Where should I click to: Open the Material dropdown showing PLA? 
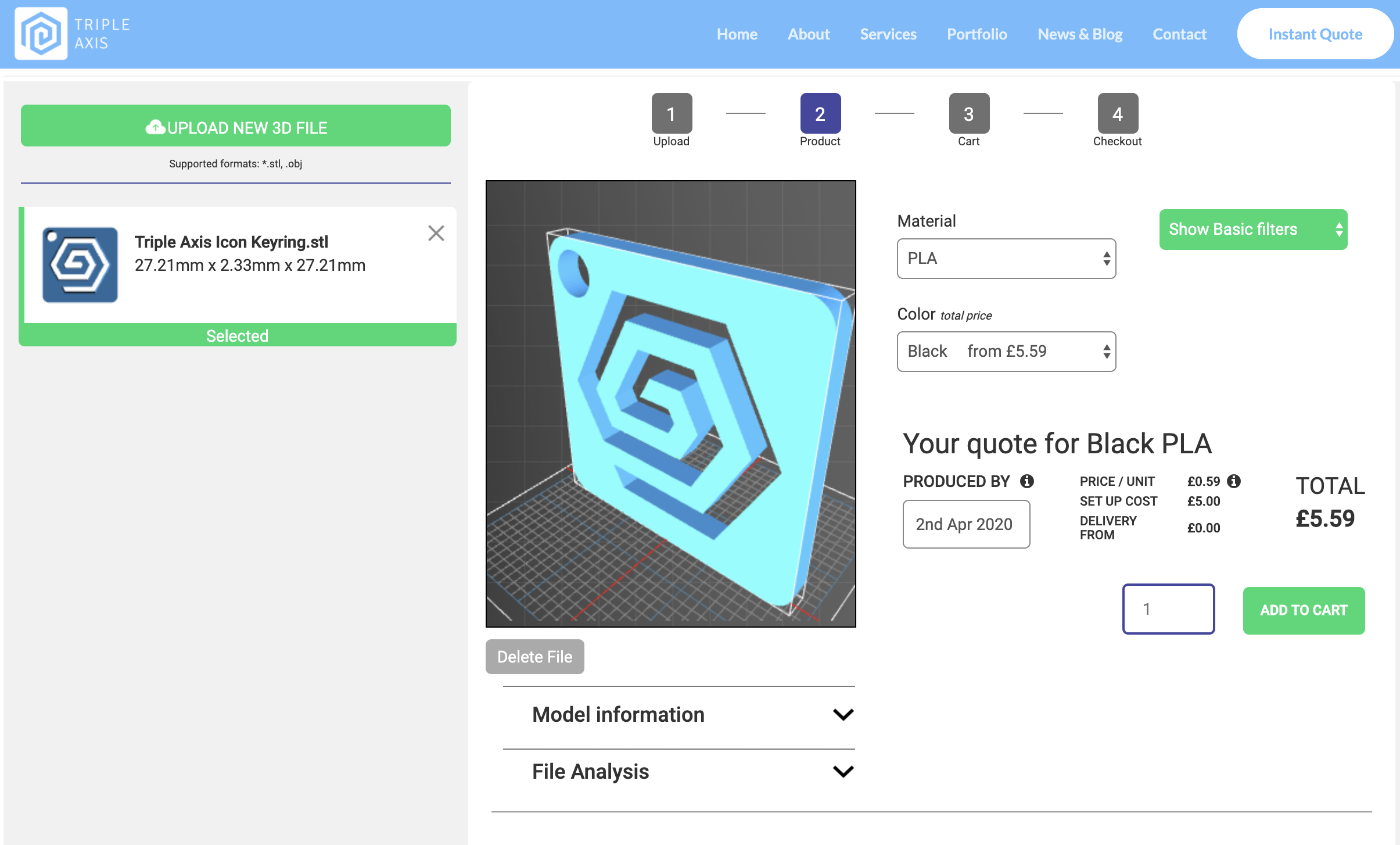click(x=1006, y=258)
